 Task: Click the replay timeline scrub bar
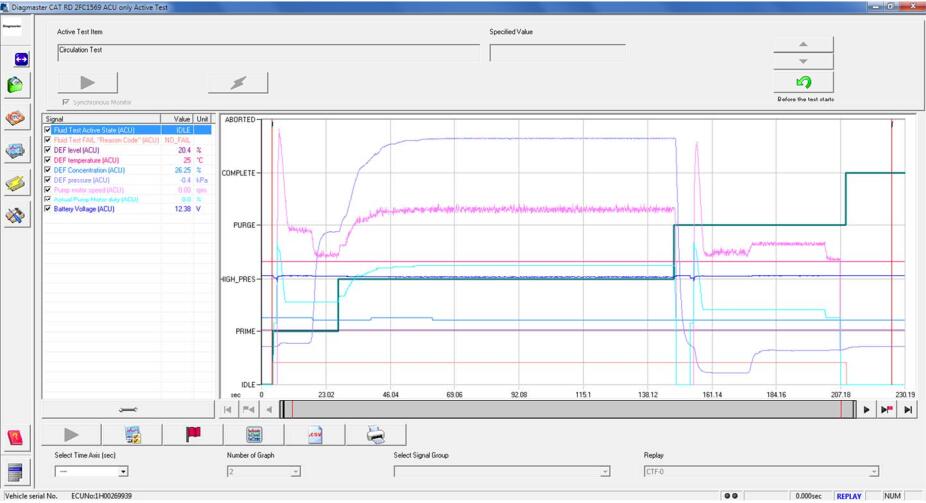567,409
